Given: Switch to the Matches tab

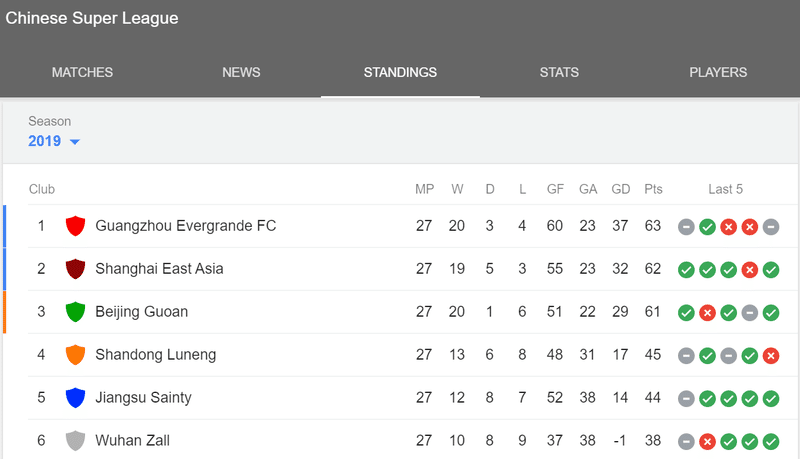Looking at the screenshot, I should 82,72.
